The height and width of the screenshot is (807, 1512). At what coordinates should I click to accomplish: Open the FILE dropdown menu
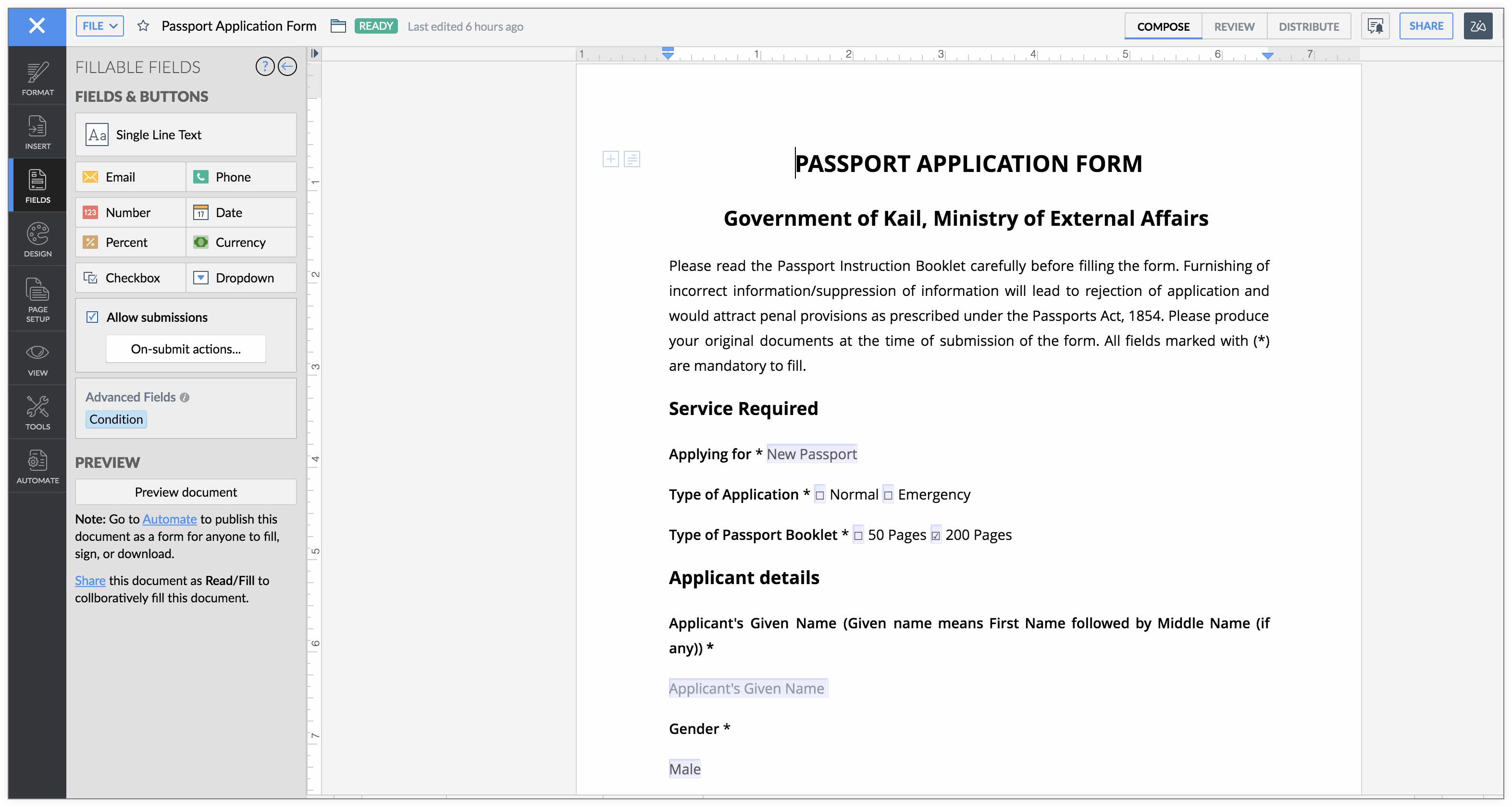100,26
